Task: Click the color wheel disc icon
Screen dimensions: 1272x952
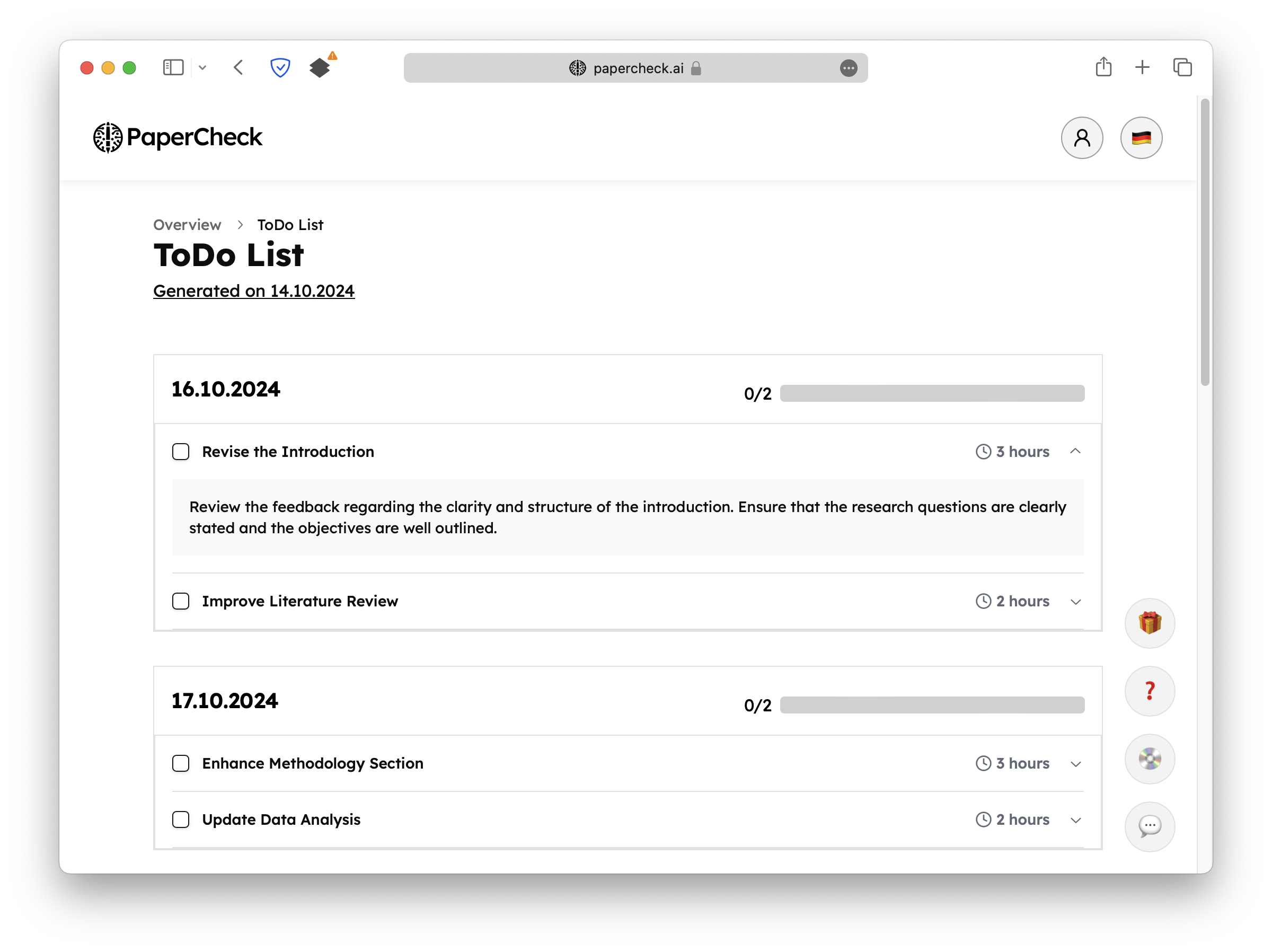Action: pyautogui.click(x=1150, y=759)
